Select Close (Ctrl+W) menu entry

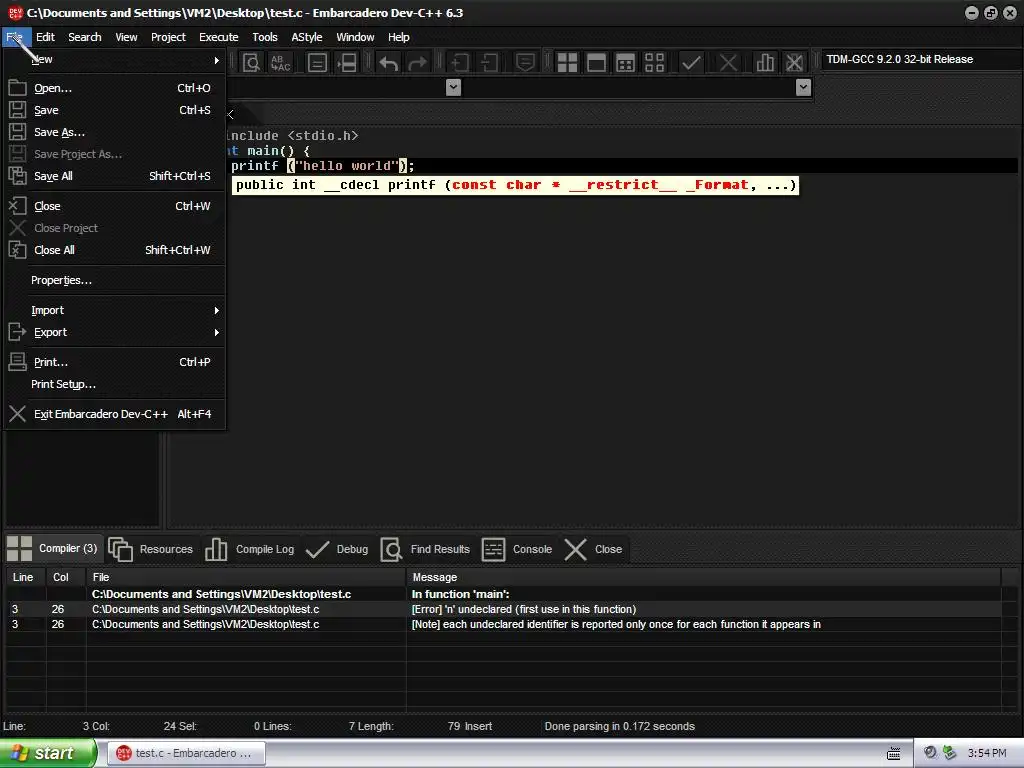115,206
